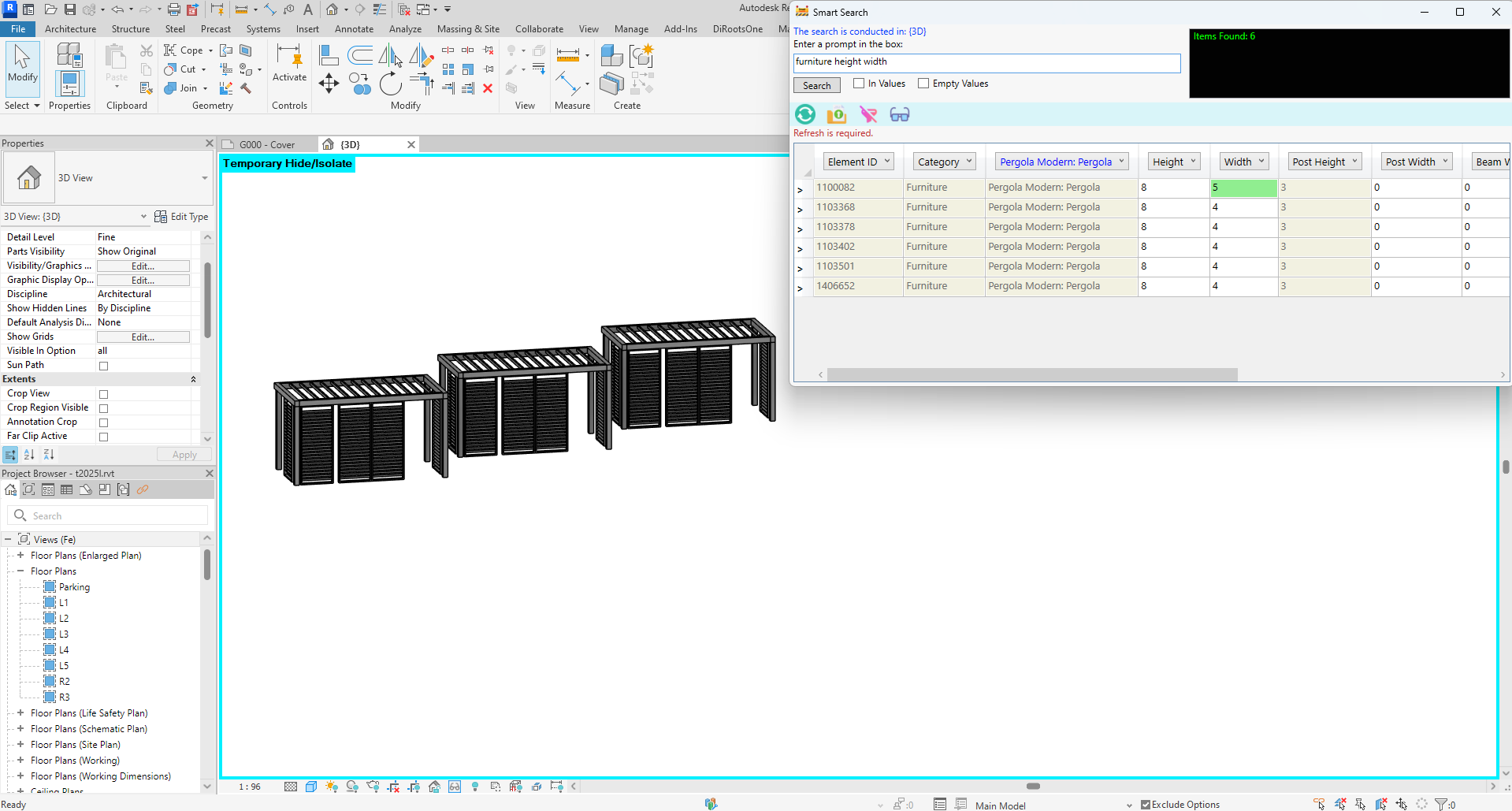Viewport: 1512px width, 811px height.
Task: Open the Height column filter dropdown
Action: click(x=1193, y=162)
